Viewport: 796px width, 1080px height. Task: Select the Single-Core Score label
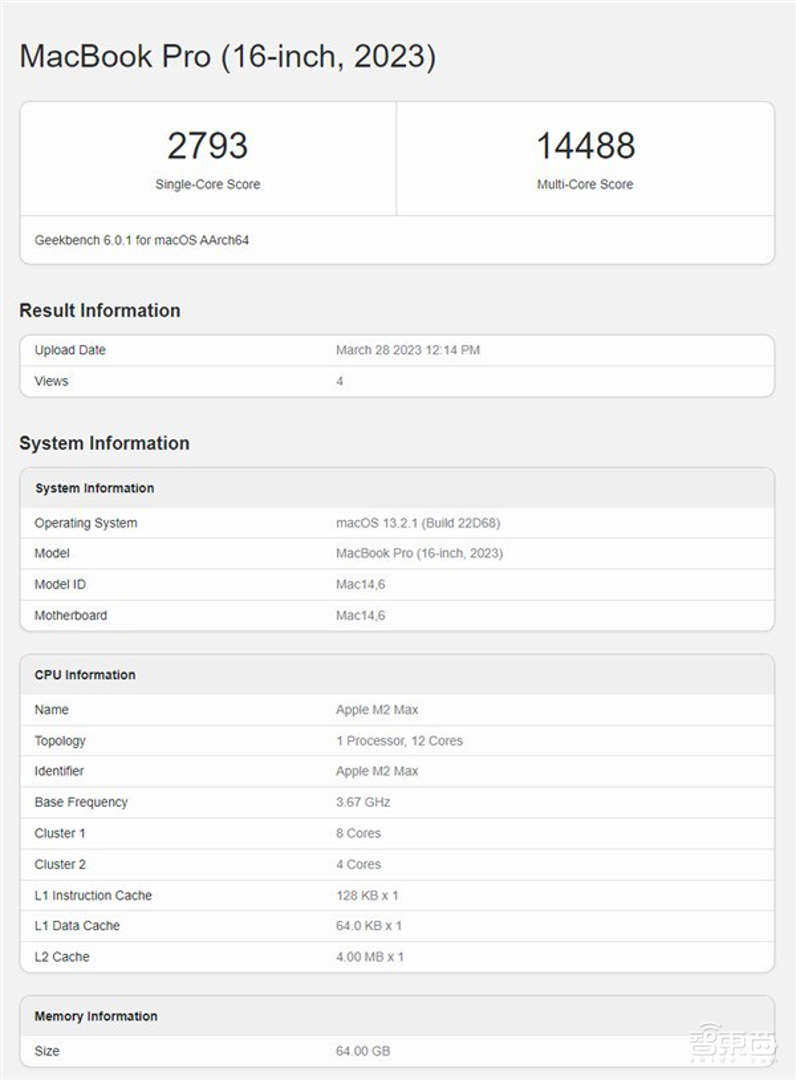pyautogui.click(x=207, y=184)
